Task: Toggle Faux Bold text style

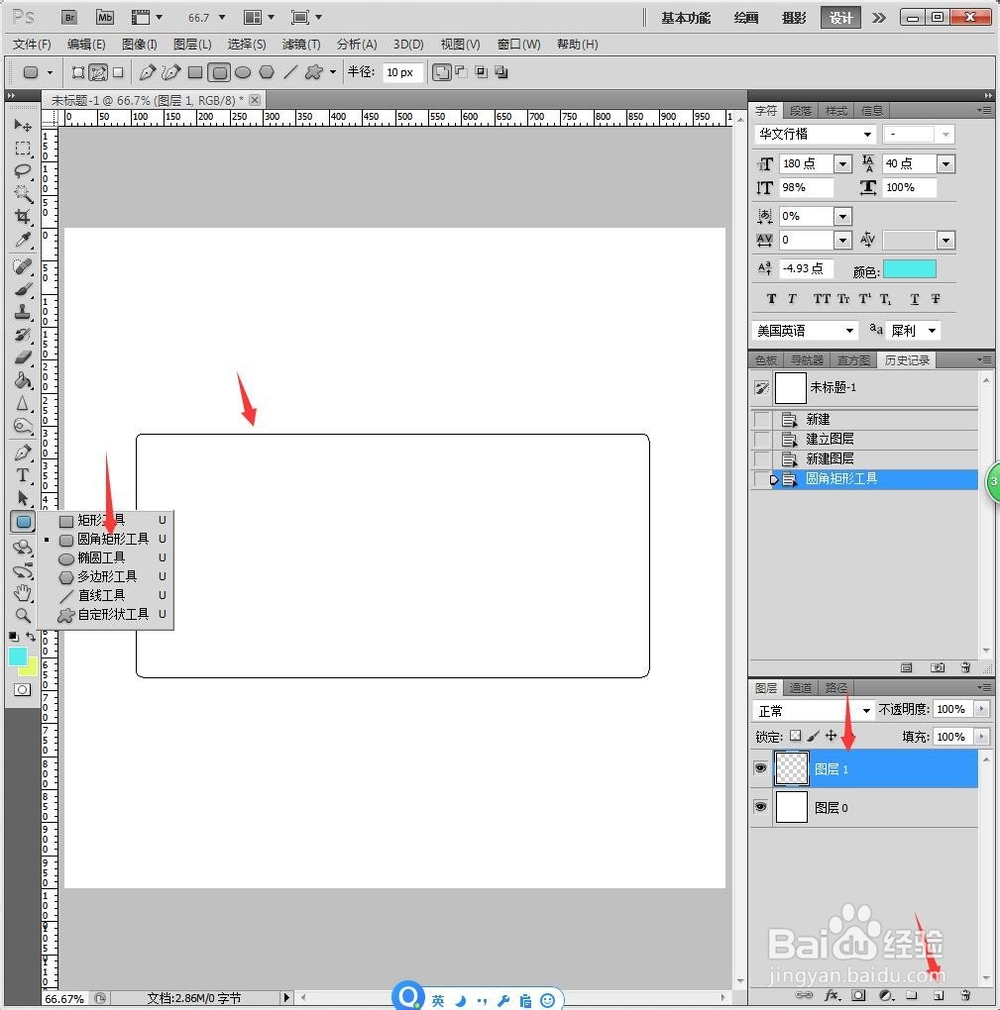Action: coord(771,299)
